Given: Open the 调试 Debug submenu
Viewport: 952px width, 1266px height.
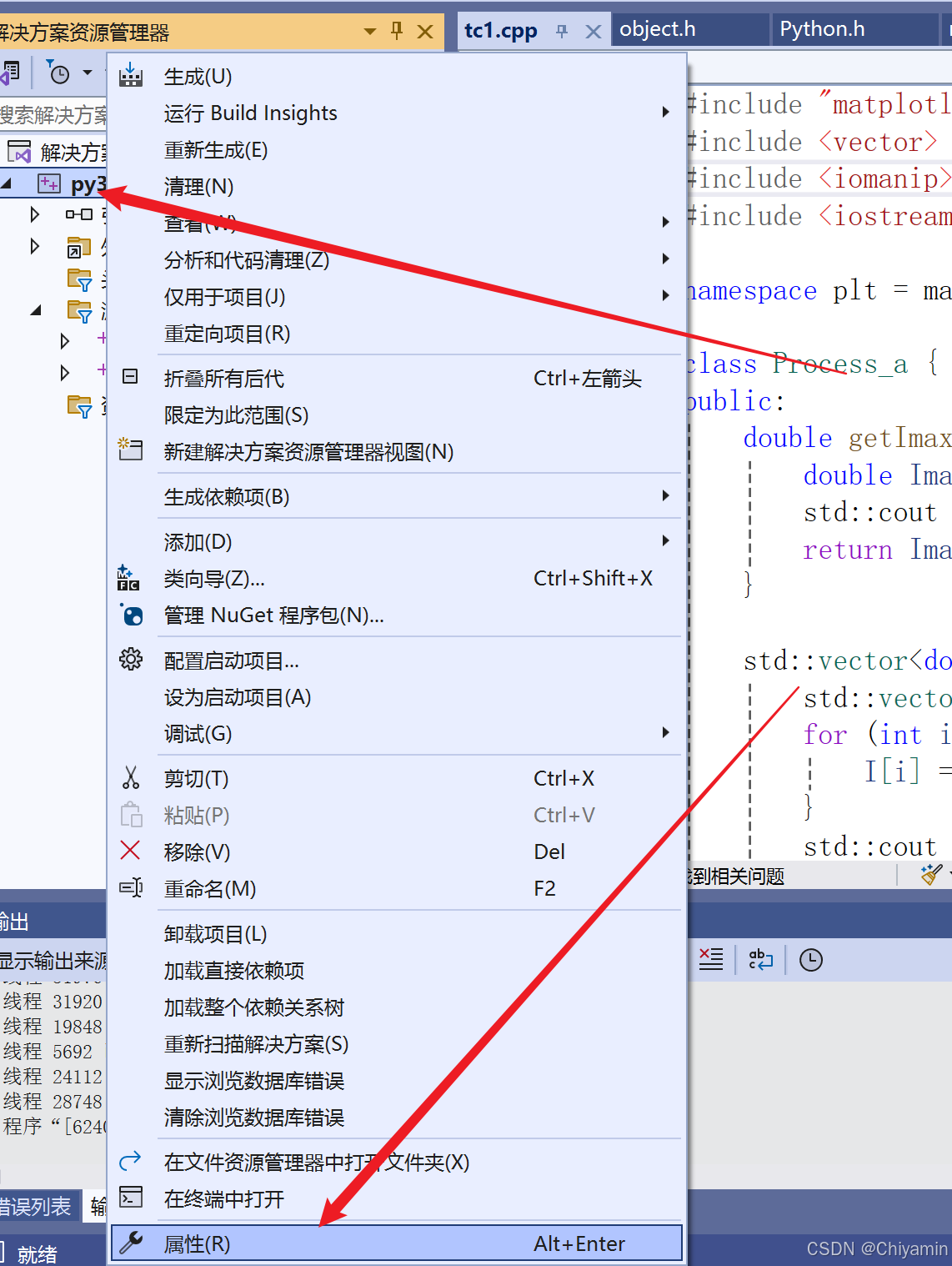Looking at the screenshot, I should pyautogui.click(x=665, y=732).
